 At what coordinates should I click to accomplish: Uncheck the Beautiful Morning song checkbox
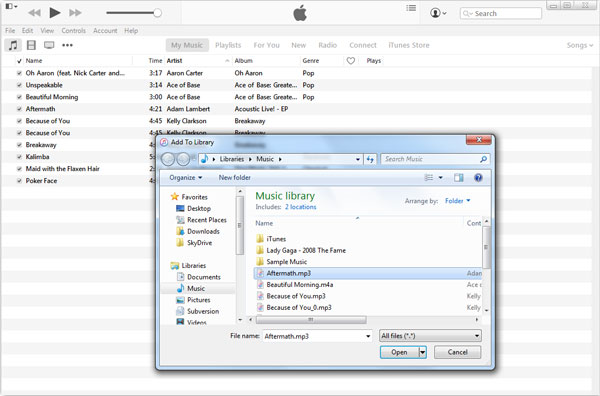pyautogui.click(x=19, y=97)
